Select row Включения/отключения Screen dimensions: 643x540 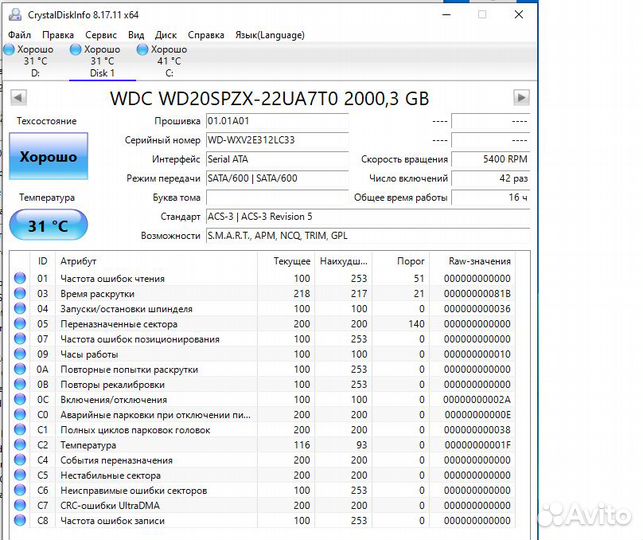pyautogui.click(x=262, y=400)
